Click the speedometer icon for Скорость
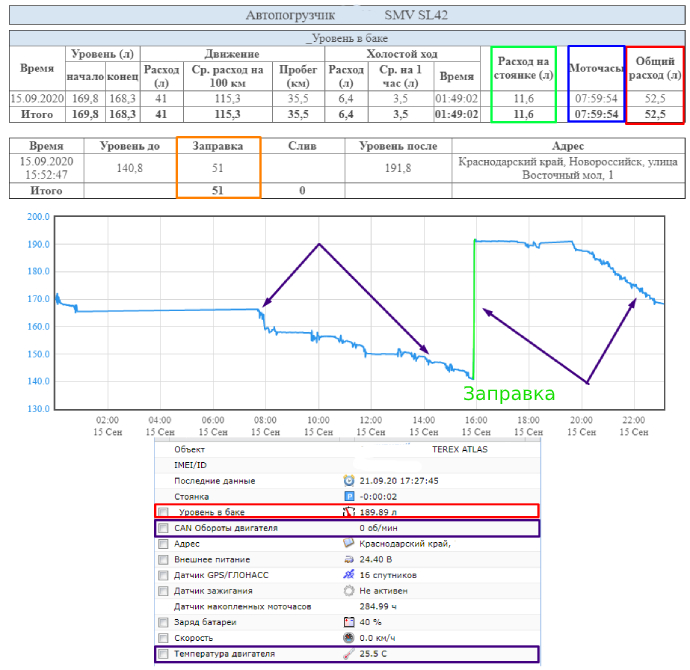690x670 pixels. [349, 638]
